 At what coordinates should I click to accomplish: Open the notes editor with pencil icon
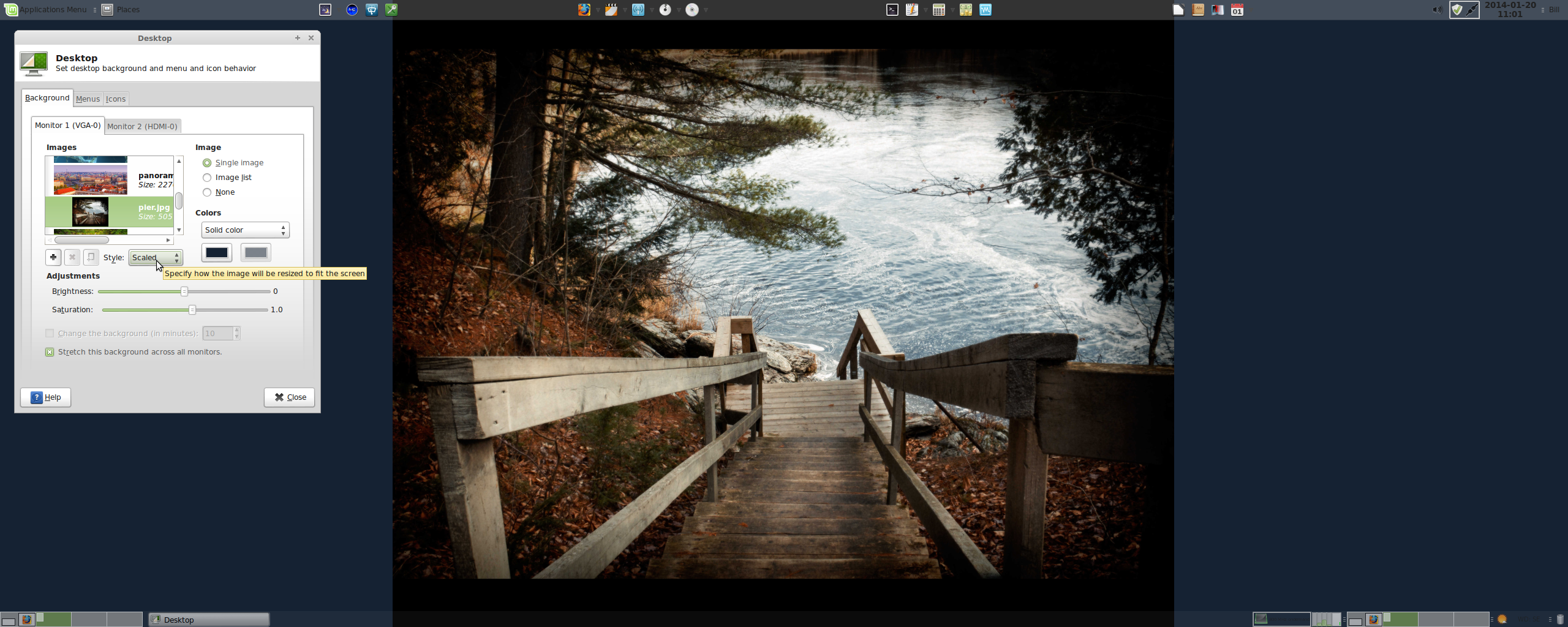point(912,10)
